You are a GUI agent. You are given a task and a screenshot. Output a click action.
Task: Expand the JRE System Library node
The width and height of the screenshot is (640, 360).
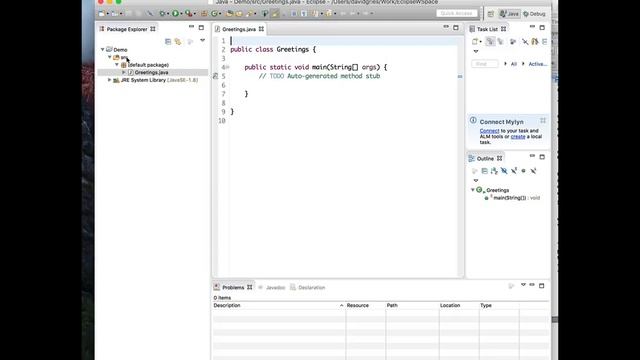coord(109,80)
